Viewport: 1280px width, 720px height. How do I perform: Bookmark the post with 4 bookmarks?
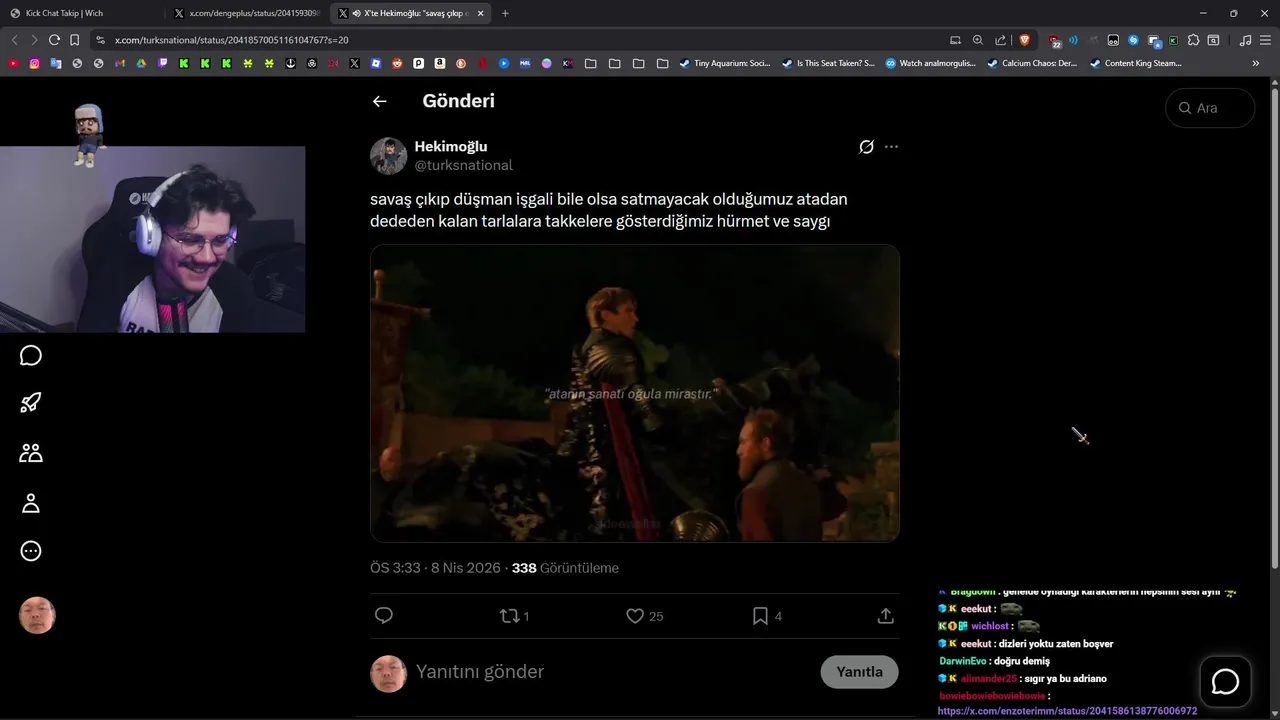tap(767, 616)
